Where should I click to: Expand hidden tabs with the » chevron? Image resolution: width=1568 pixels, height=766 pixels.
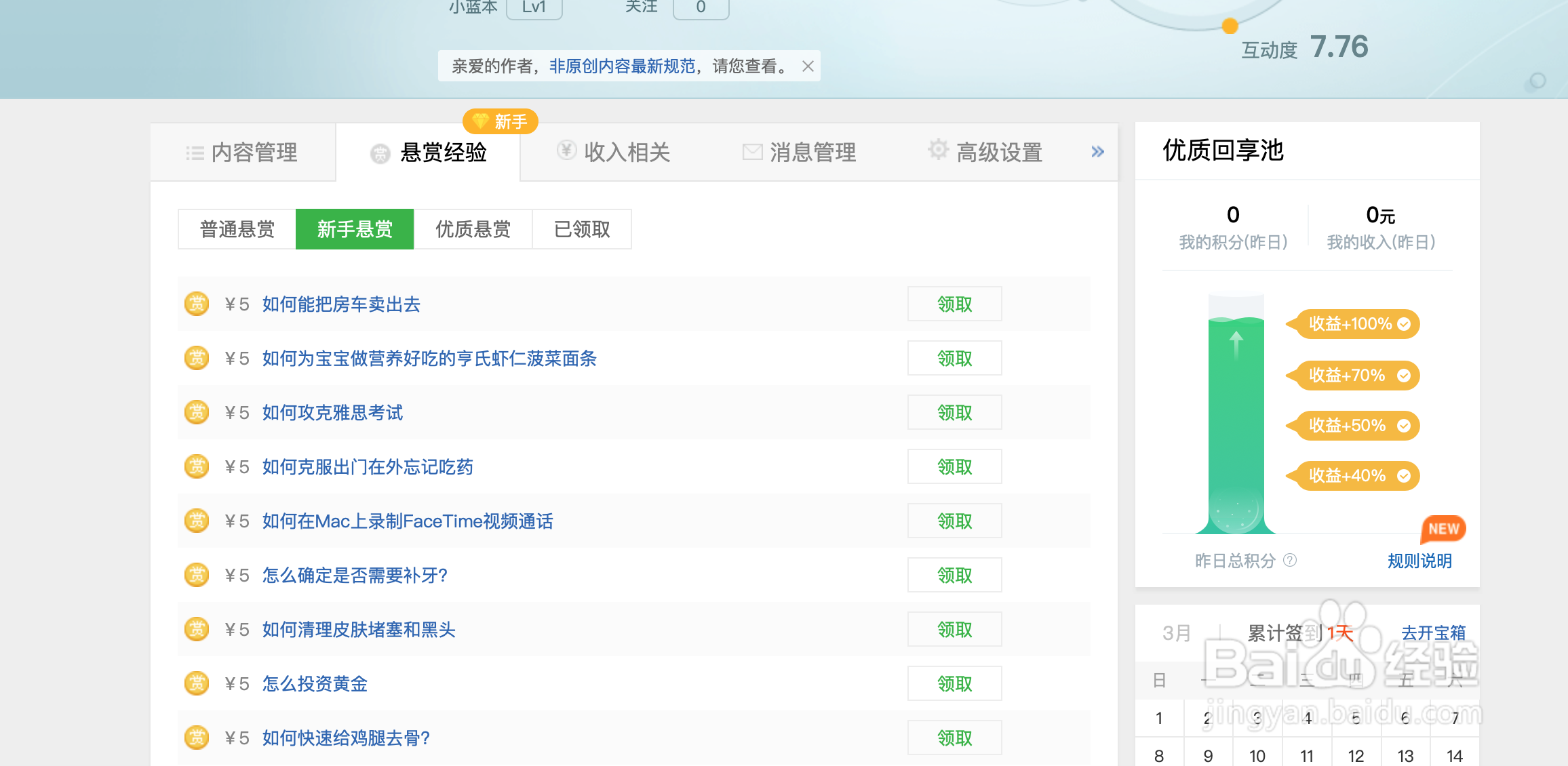[1097, 151]
